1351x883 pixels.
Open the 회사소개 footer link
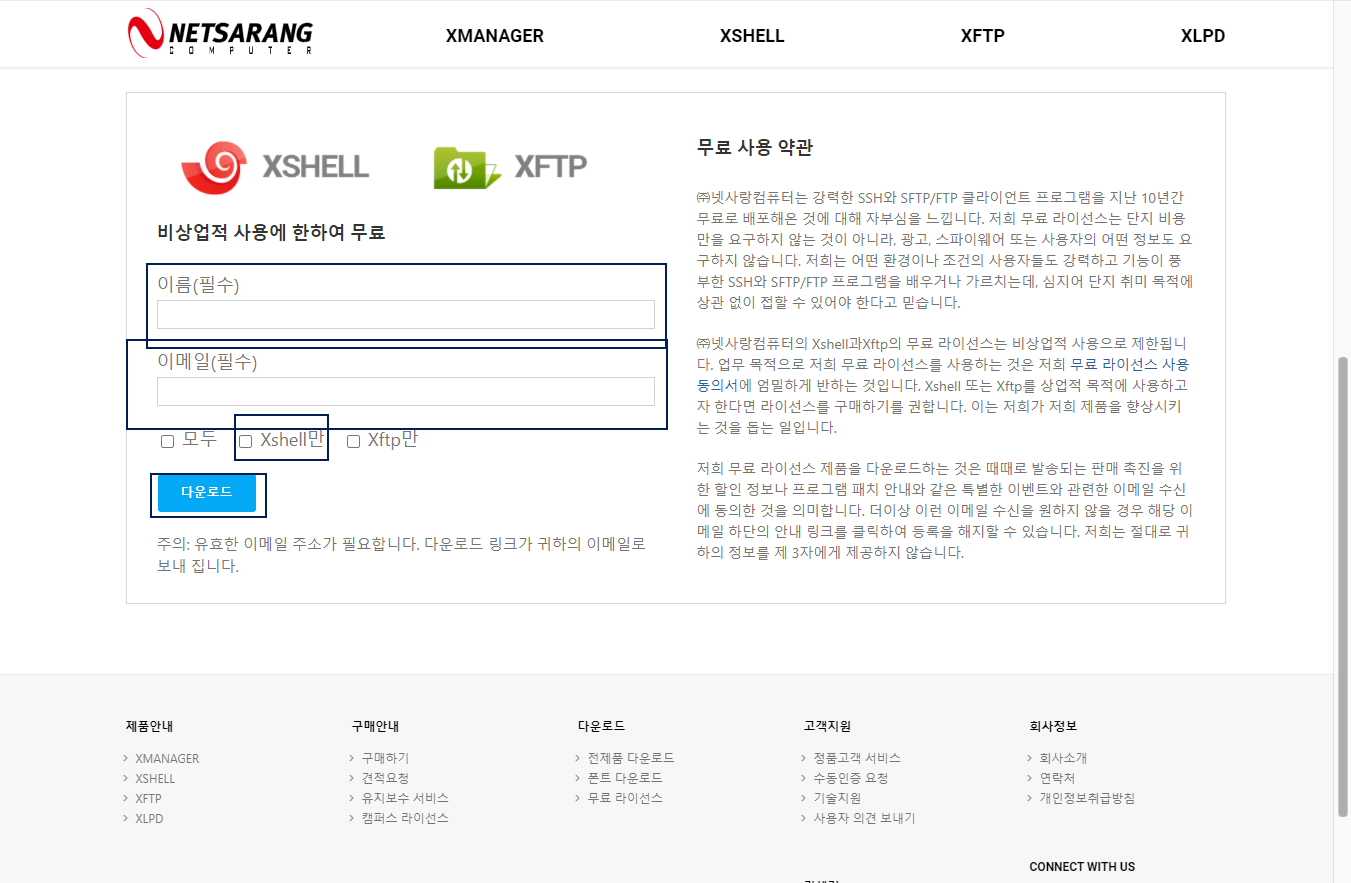1063,758
